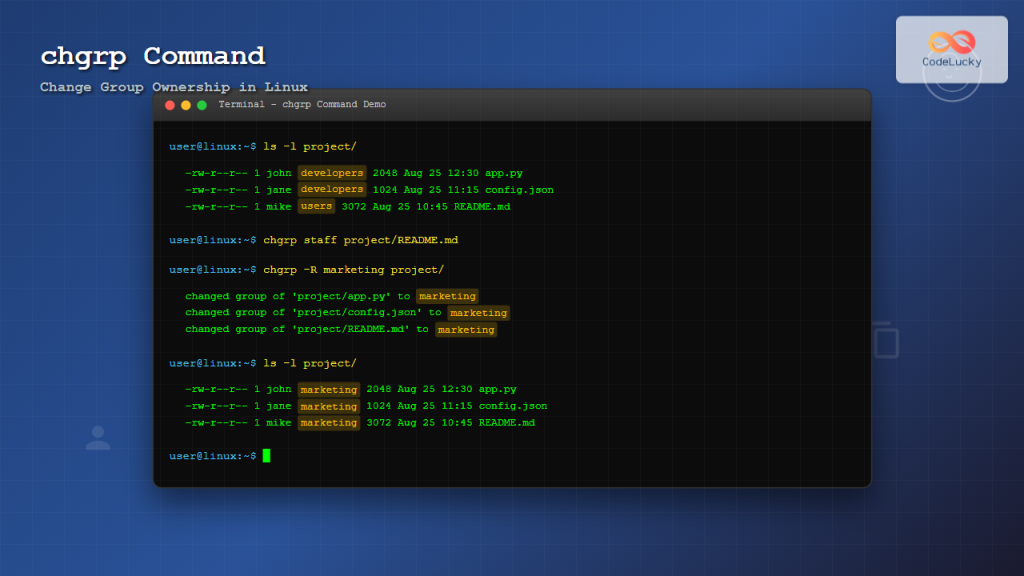Image resolution: width=1024 pixels, height=576 pixels.
Task: Toggle the red traffic light control
Action: [x=171, y=104]
